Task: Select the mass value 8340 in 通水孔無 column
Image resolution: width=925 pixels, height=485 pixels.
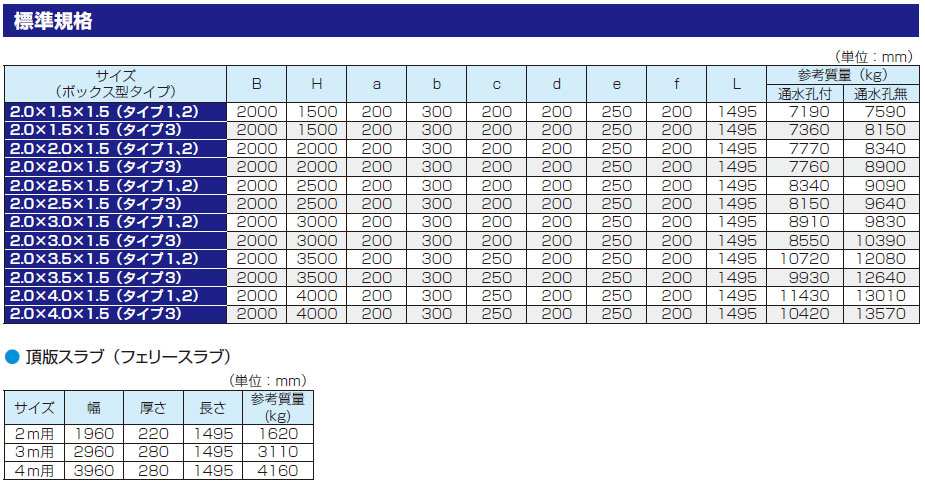Action: pyautogui.click(x=885, y=148)
